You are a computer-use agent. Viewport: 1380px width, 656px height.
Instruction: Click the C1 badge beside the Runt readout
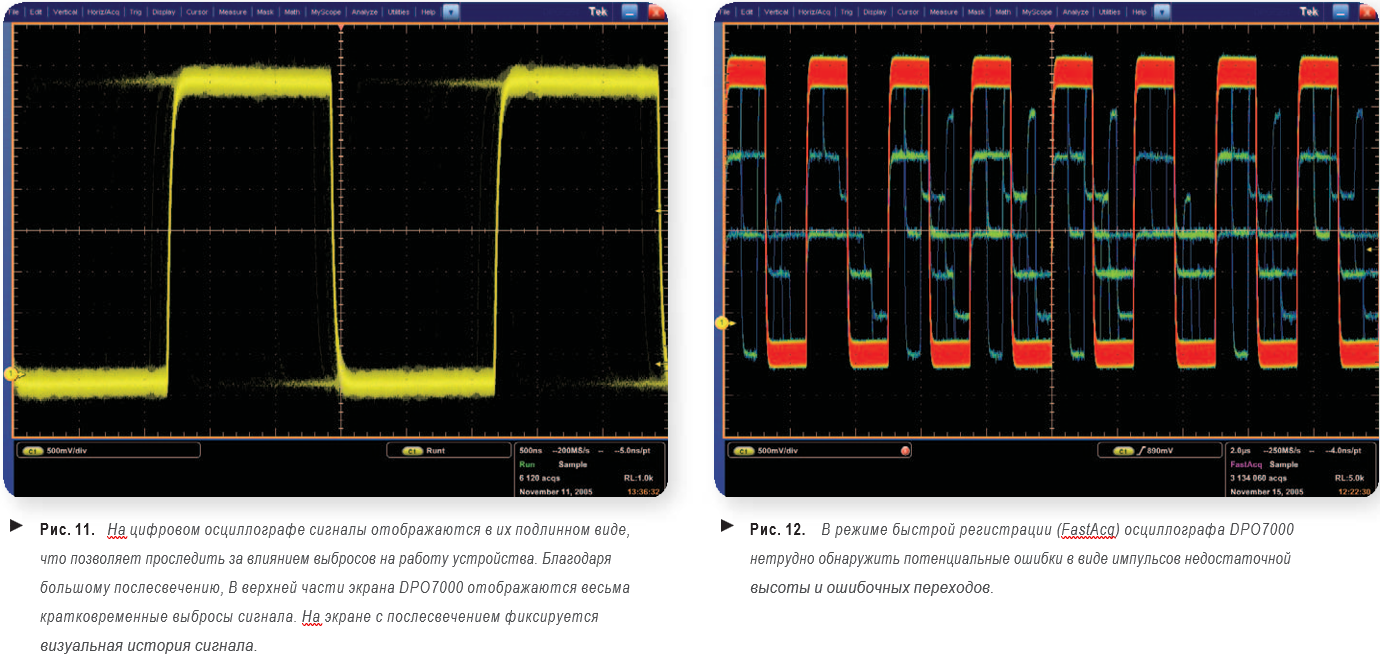(x=412, y=451)
